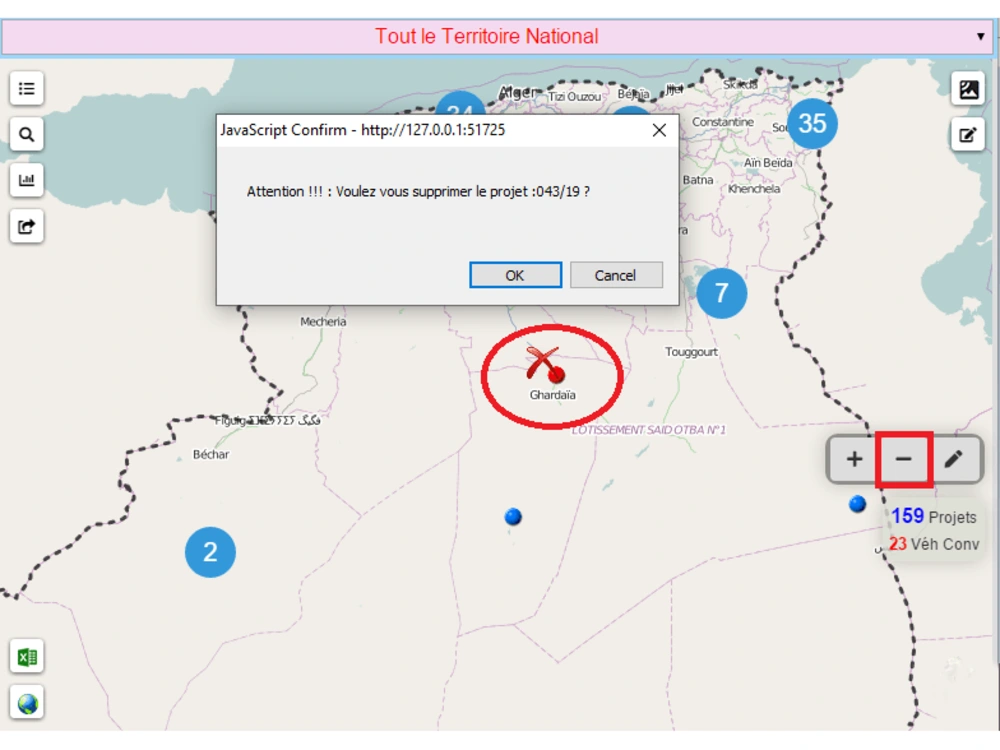Click the blue marker south of Ghardaïa
The image size is (1000, 750).
[513, 517]
